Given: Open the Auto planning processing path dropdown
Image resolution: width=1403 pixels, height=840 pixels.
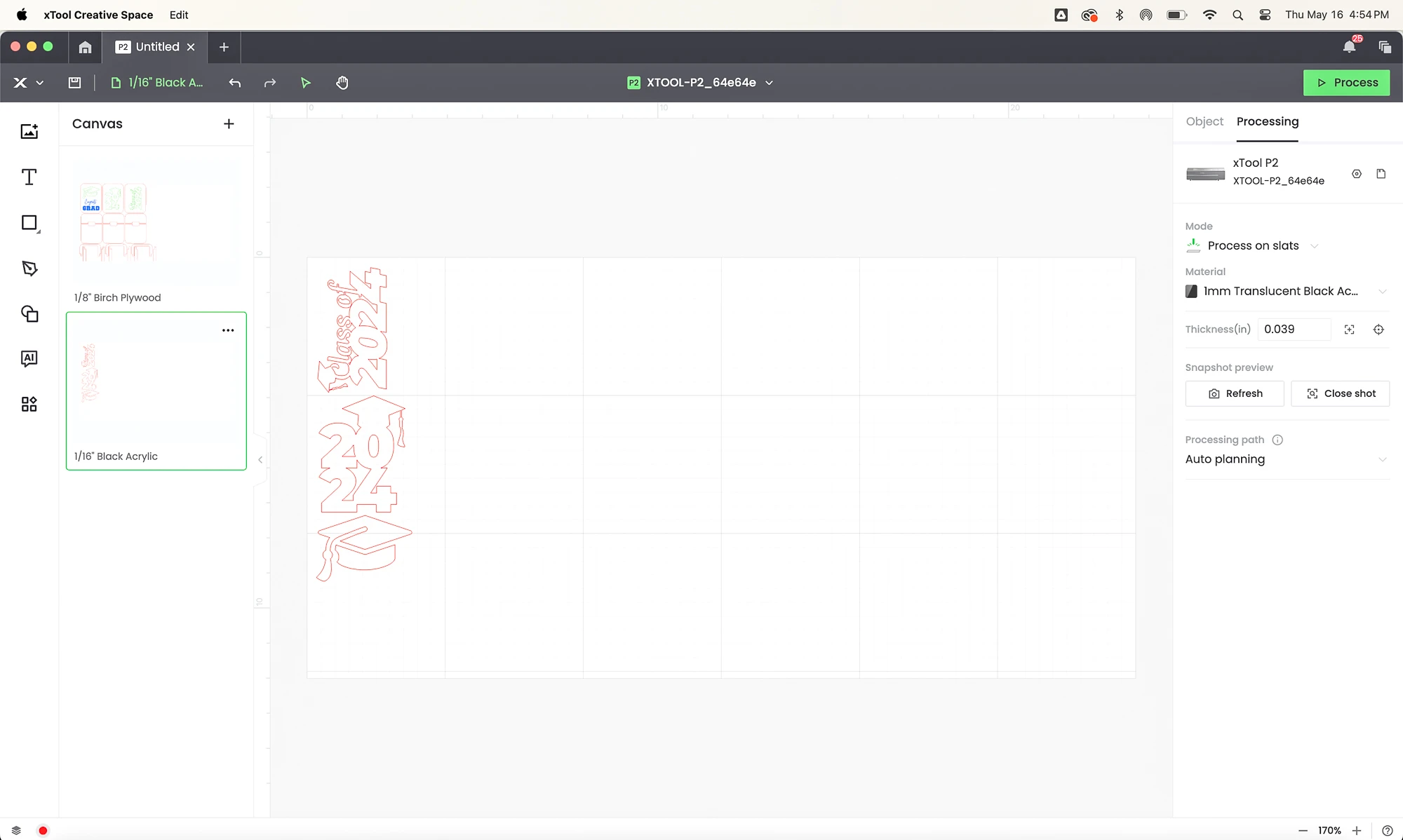Looking at the screenshot, I should pos(1287,459).
